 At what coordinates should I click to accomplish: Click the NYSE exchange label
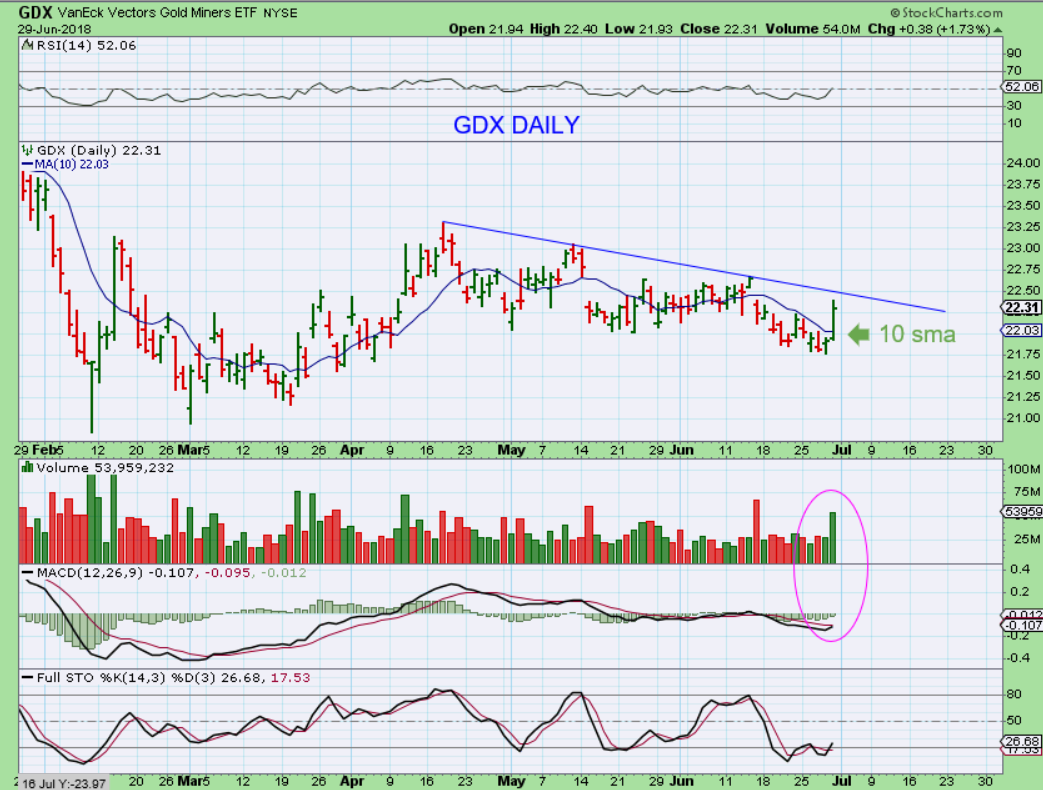[x=280, y=13]
